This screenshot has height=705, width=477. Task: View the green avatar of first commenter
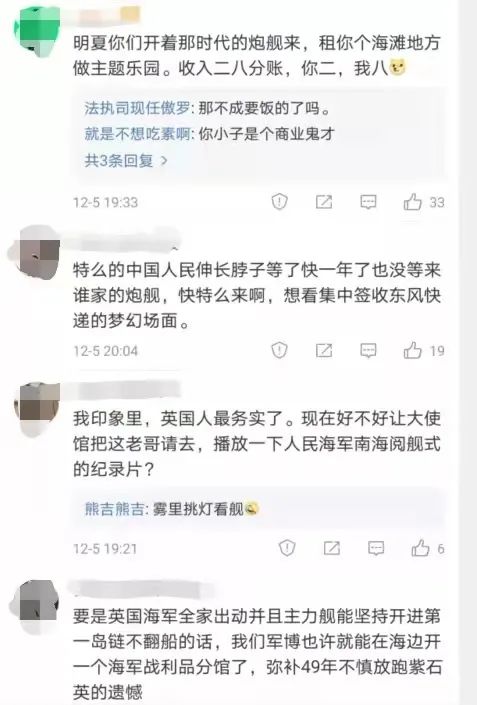tap(38, 31)
